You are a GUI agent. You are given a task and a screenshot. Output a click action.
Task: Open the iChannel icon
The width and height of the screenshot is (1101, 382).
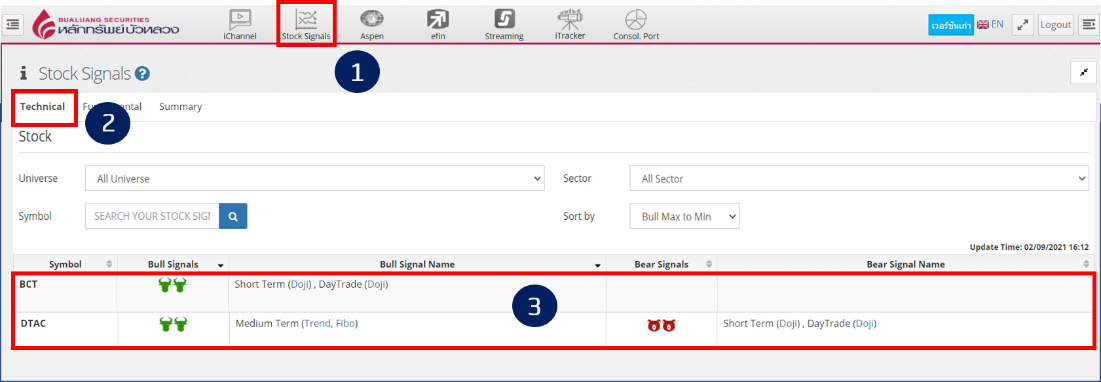tap(239, 25)
